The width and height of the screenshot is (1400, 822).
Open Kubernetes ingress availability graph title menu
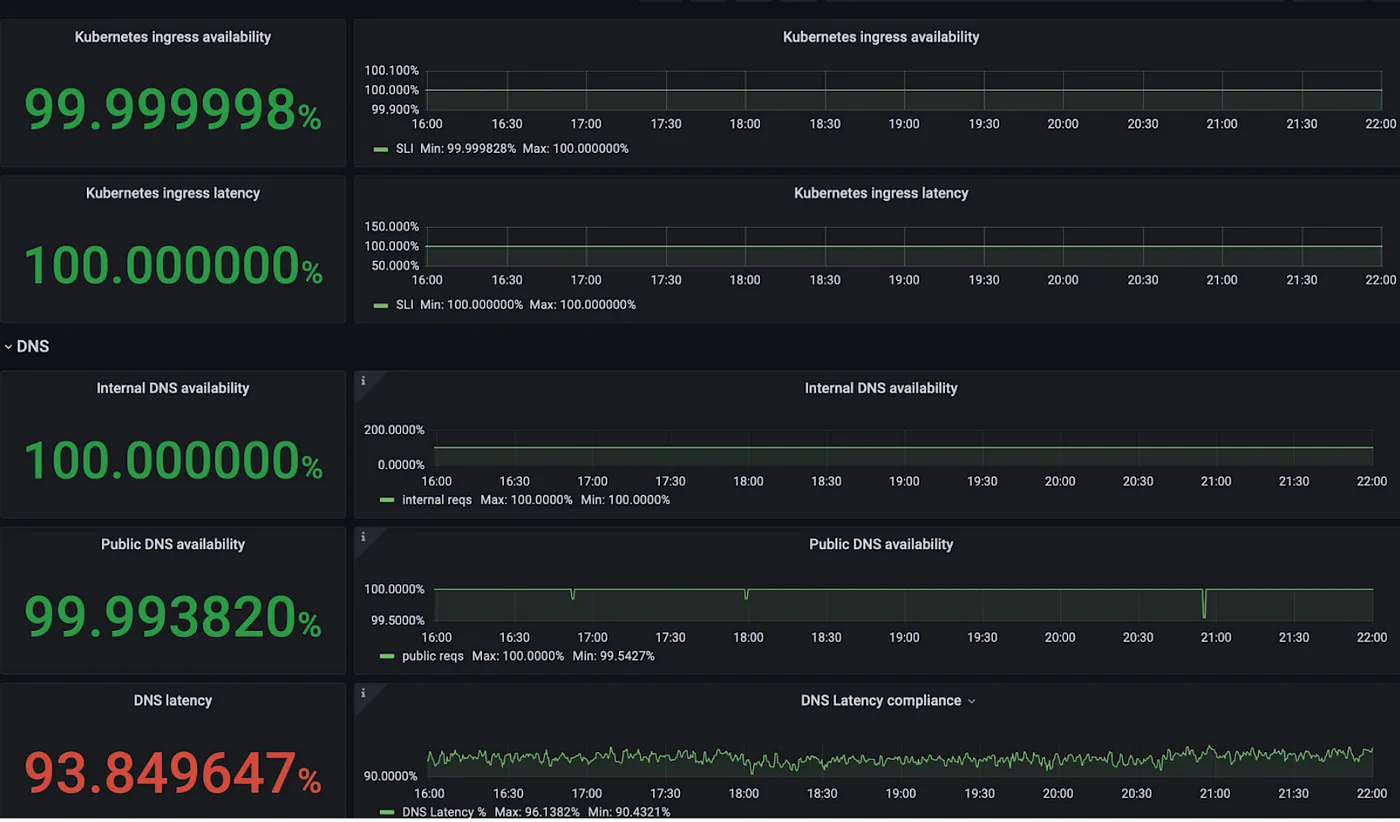pos(880,37)
